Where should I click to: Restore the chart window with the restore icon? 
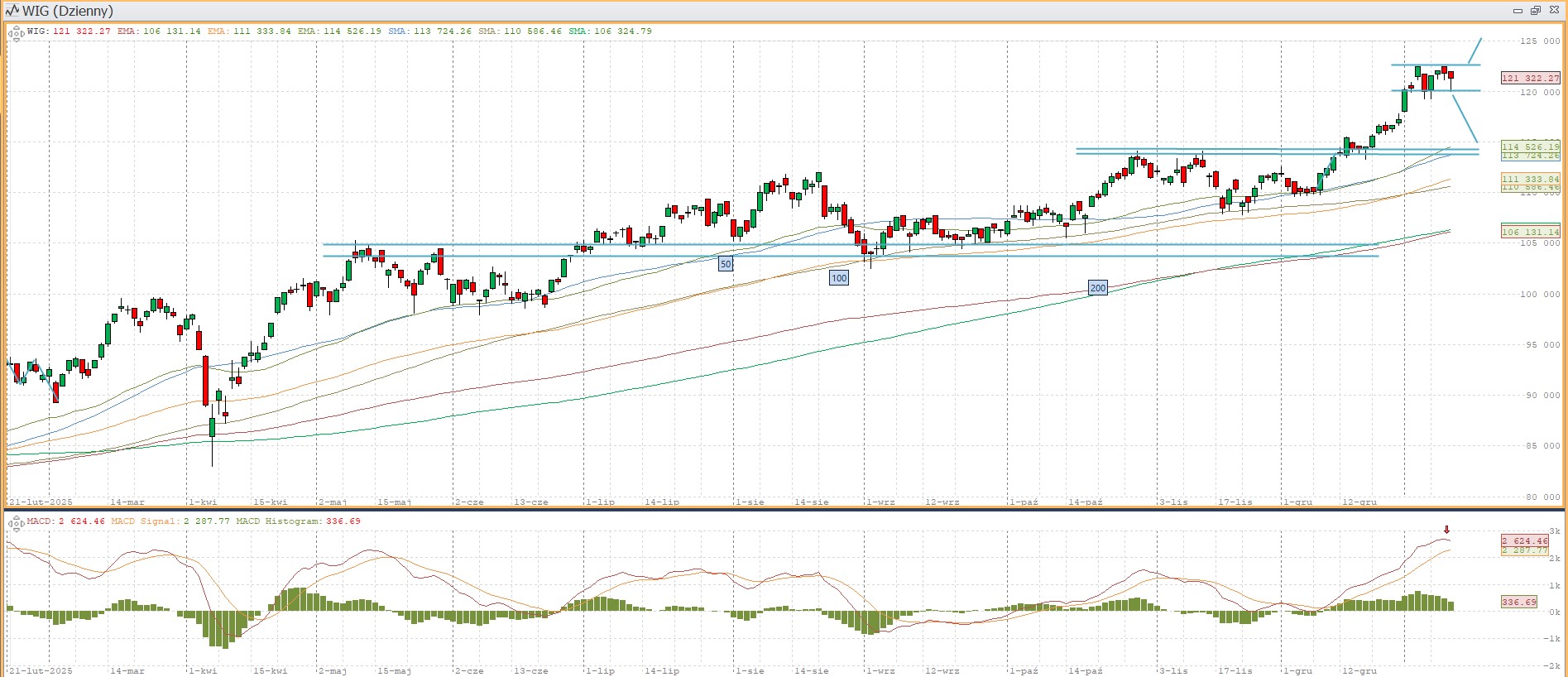click(1535, 11)
